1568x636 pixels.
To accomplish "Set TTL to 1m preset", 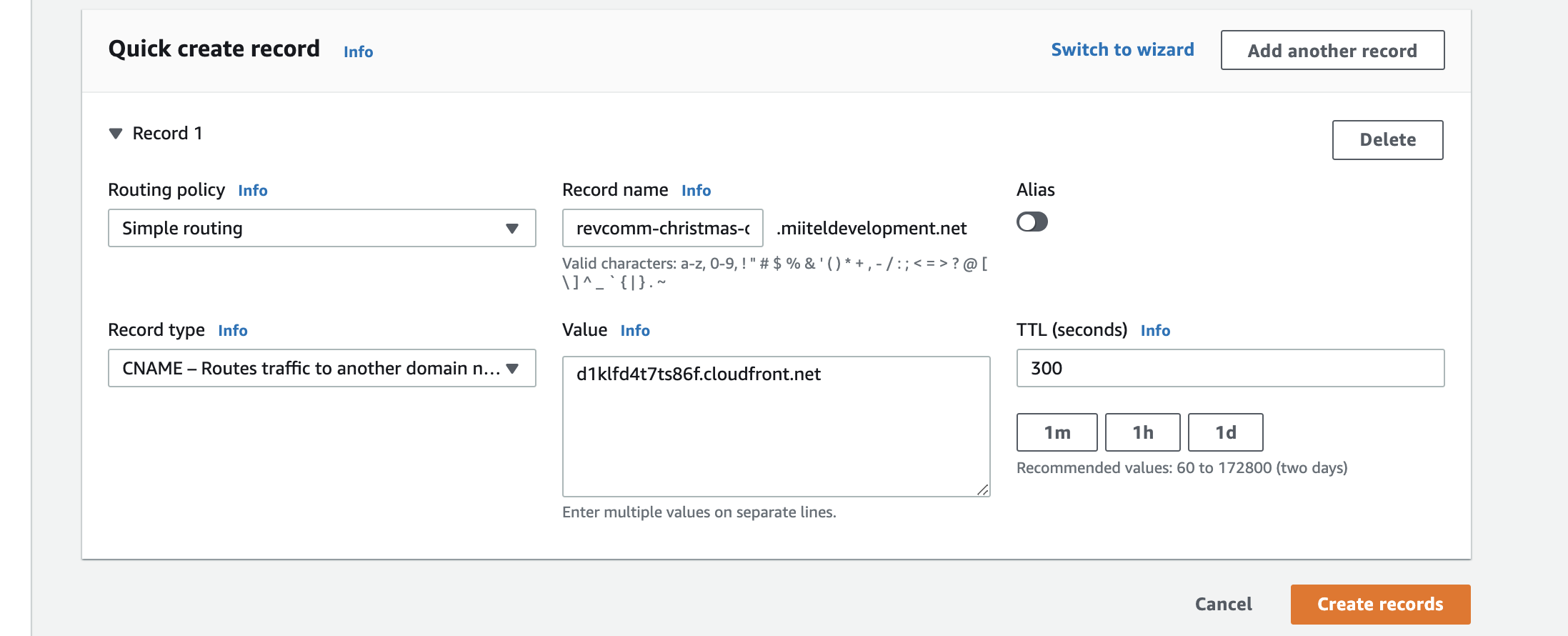I will (1057, 432).
